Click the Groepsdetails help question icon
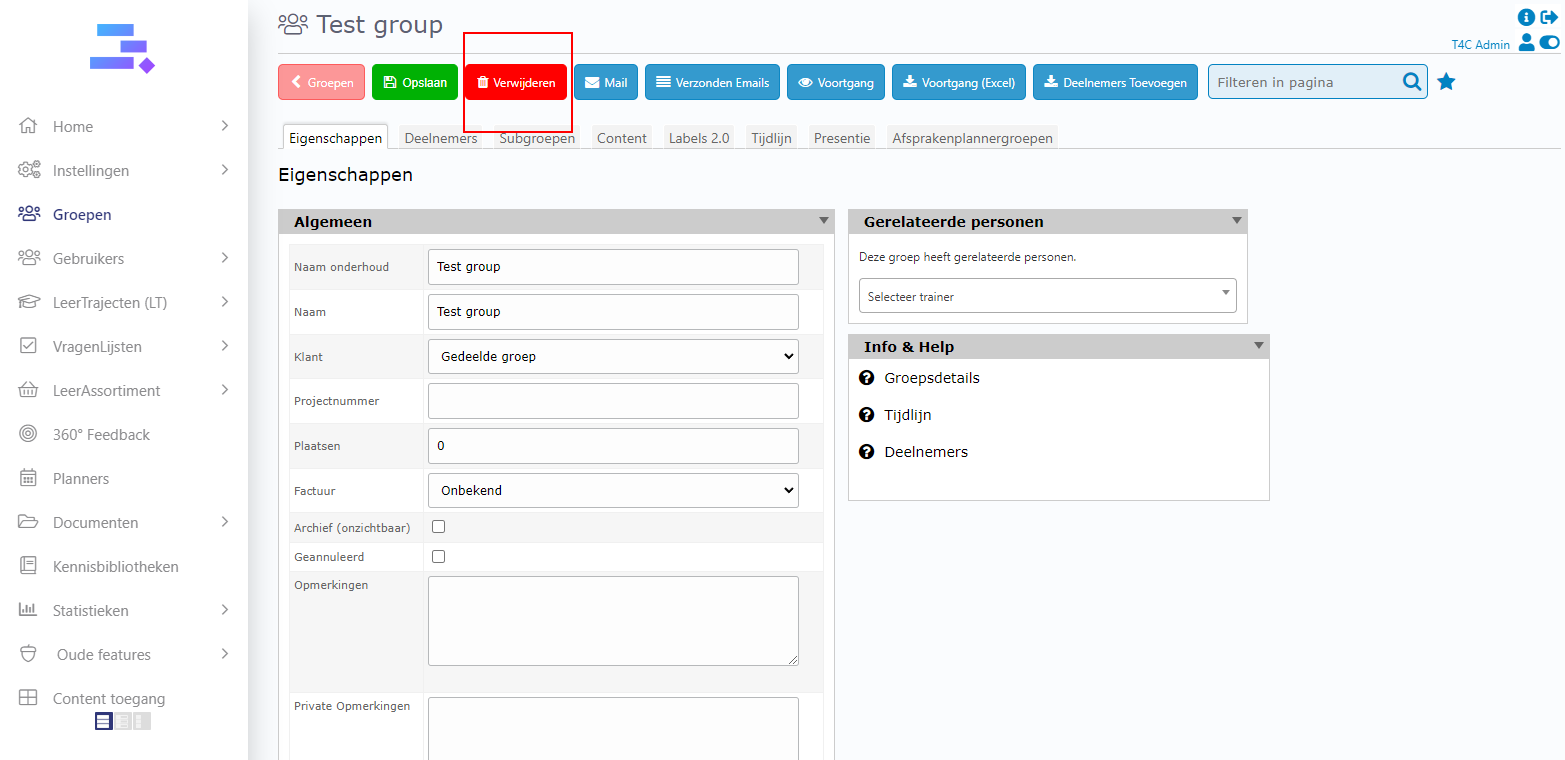 click(867, 378)
